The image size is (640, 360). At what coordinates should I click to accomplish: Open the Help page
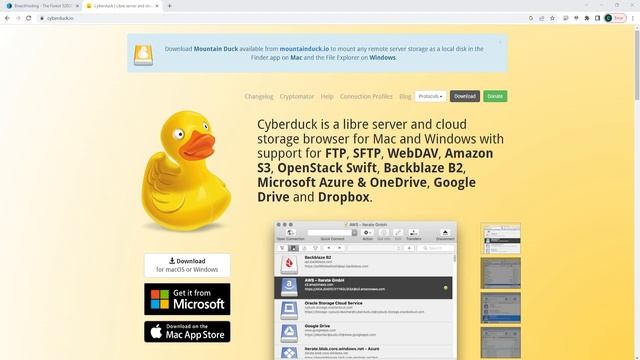(x=327, y=96)
